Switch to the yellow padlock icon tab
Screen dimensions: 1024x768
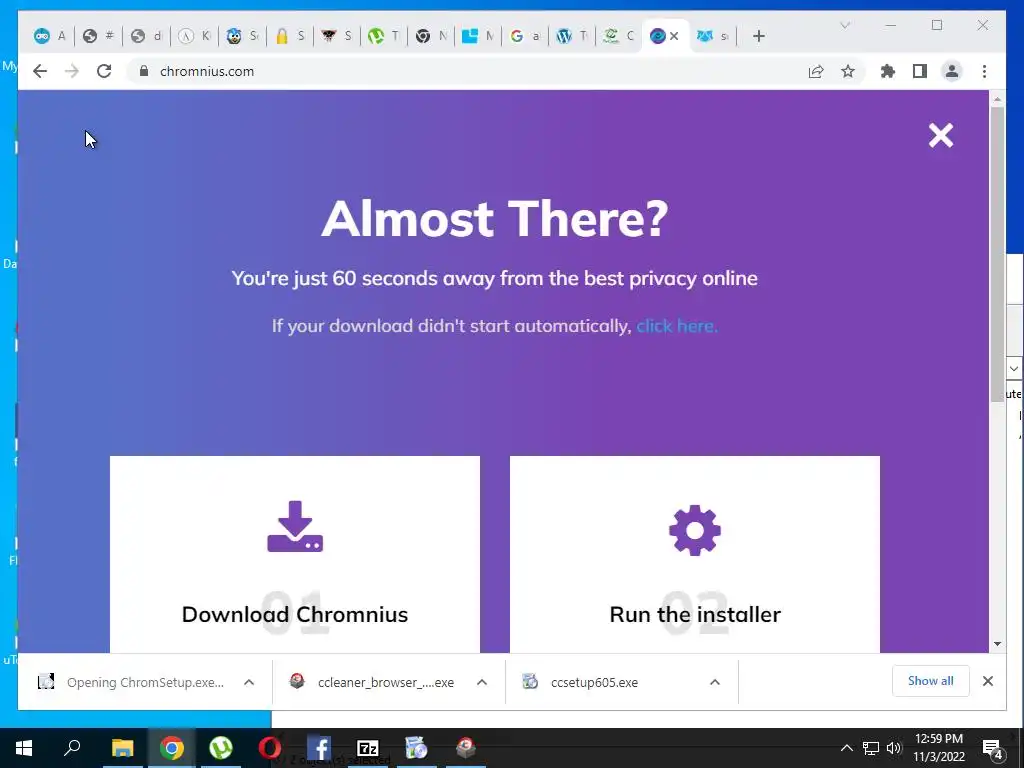[x=289, y=37]
